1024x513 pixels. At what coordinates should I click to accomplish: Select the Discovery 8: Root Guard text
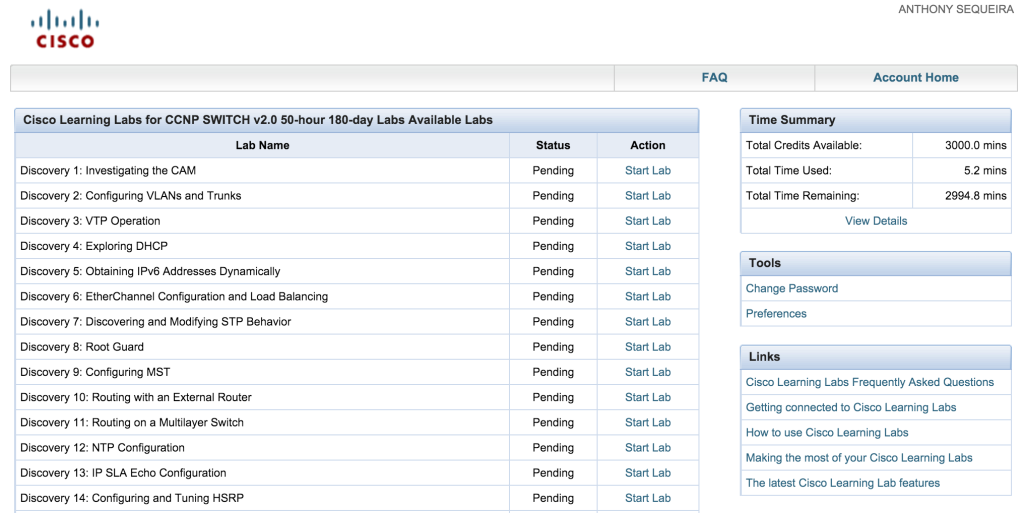point(82,347)
